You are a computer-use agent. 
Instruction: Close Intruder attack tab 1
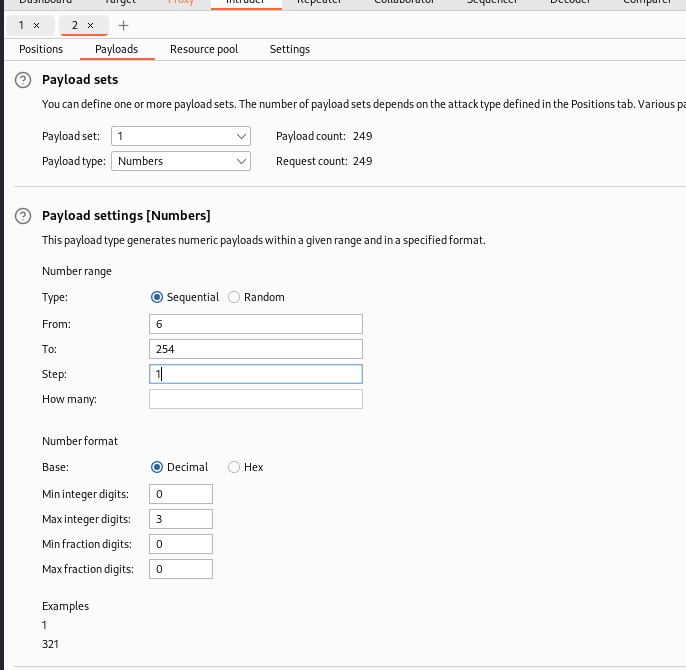37,25
